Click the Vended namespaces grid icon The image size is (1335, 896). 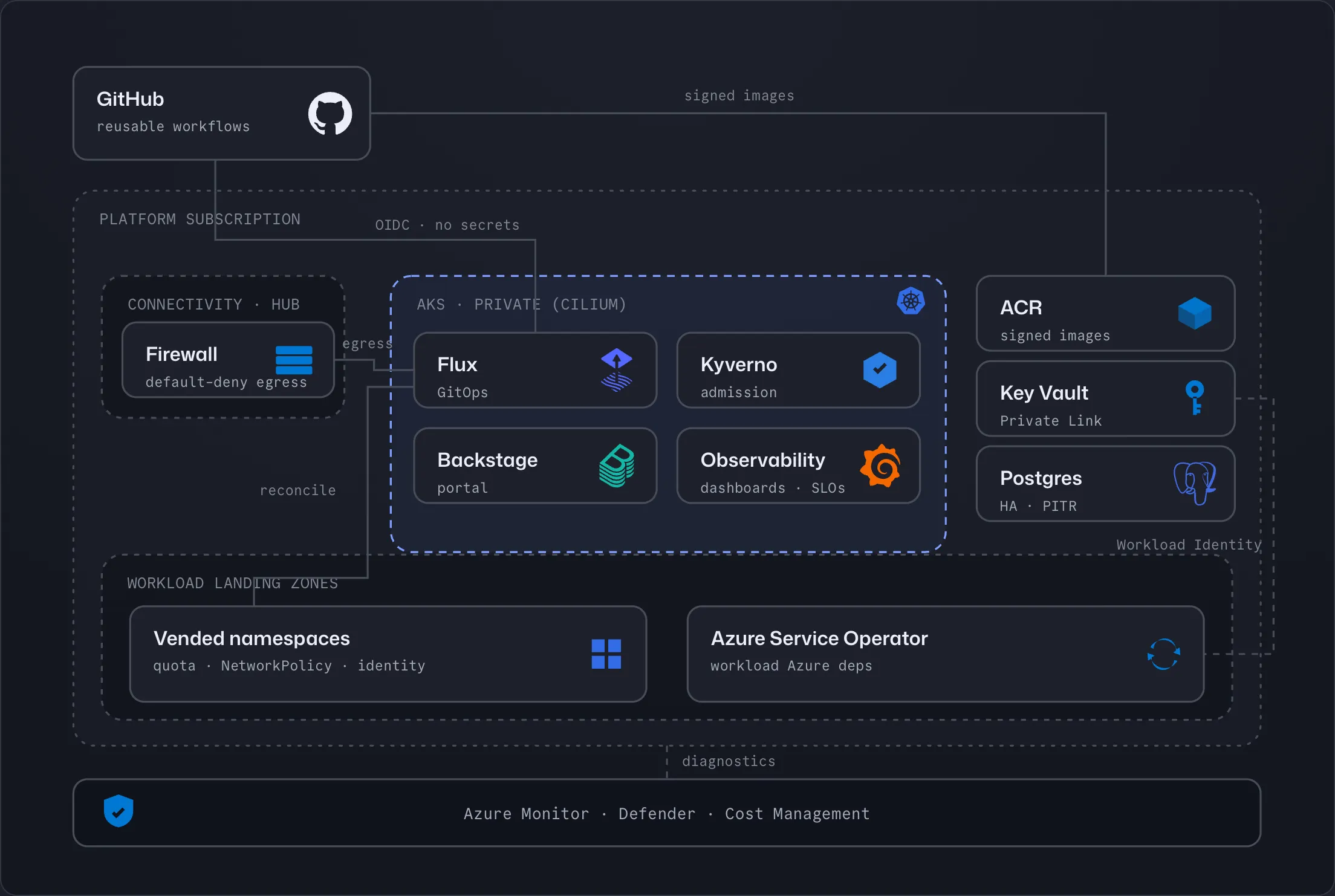606,654
